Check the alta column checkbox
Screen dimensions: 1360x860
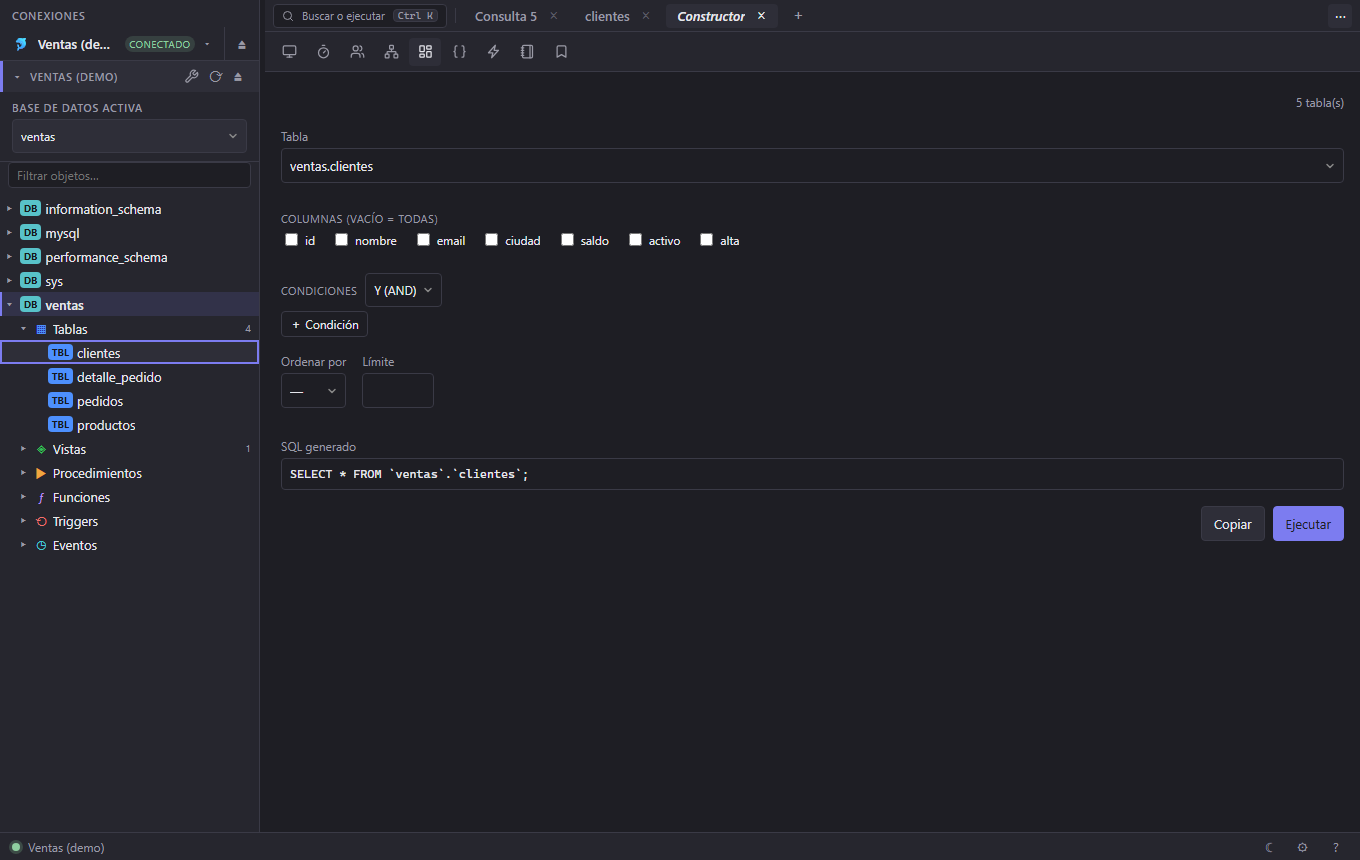pyautogui.click(x=707, y=240)
